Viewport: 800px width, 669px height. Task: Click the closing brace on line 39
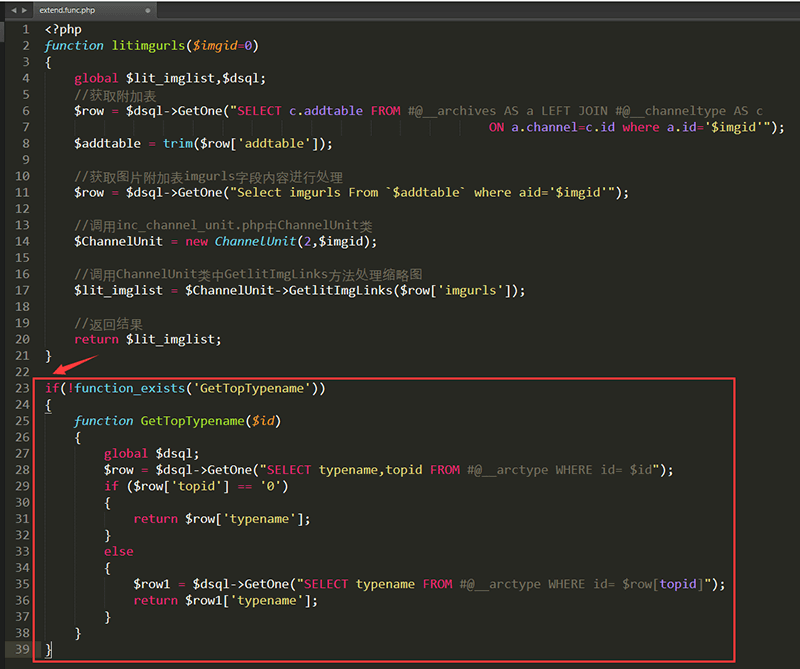[47, 649]
